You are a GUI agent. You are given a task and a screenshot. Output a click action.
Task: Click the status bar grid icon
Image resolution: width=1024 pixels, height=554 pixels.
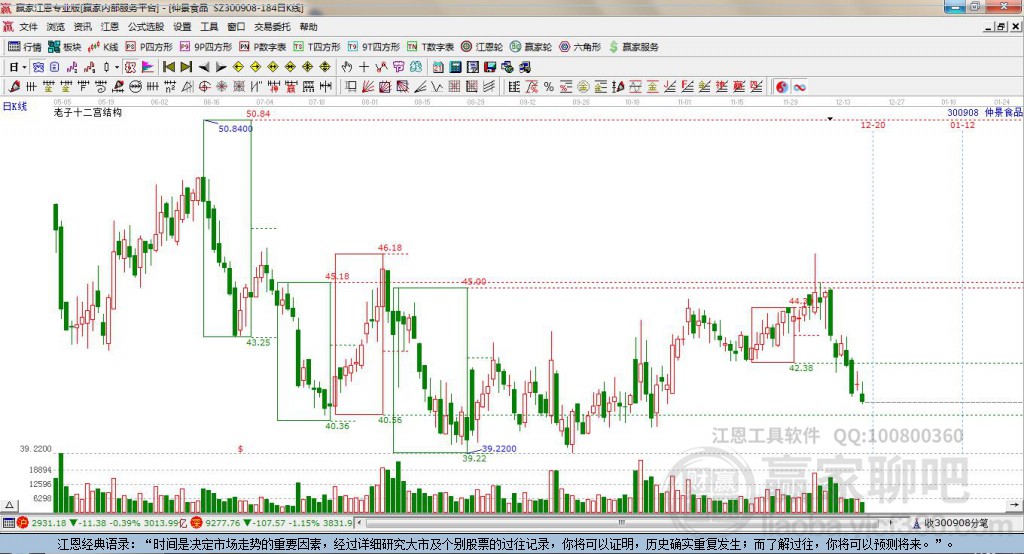tap(8, 523)
